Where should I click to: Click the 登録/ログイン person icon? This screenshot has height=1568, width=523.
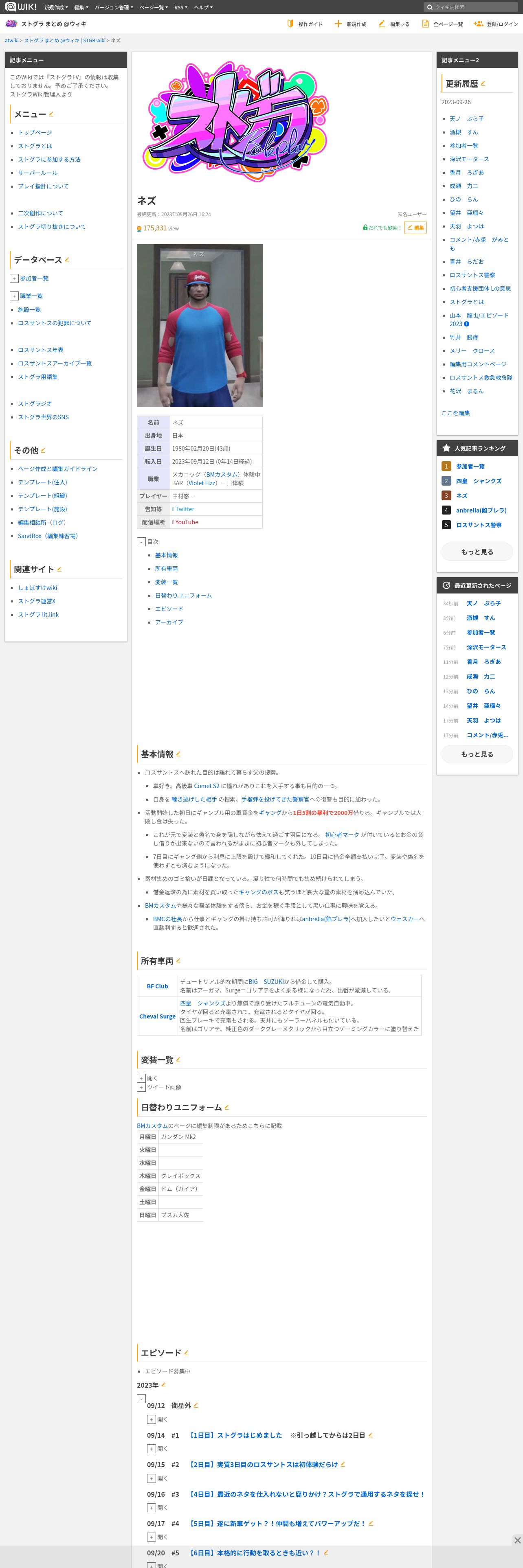click(x=478, y=24)
